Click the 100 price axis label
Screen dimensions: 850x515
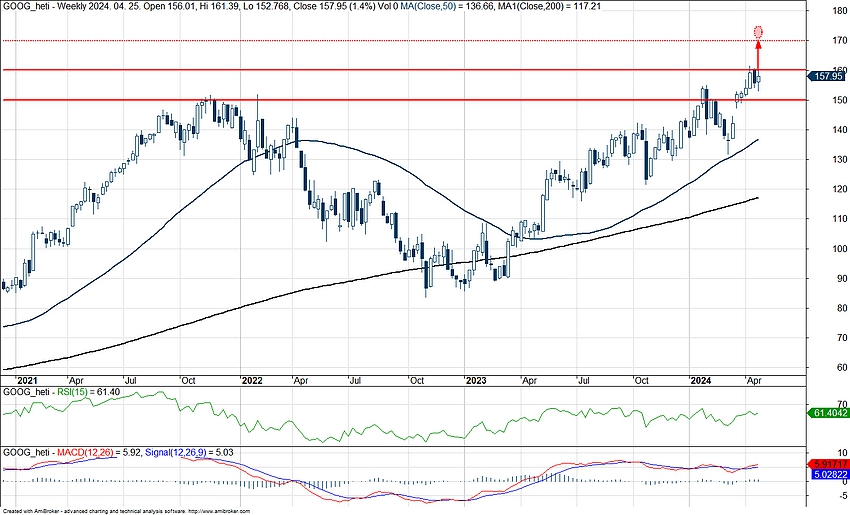tap(841, 249)
